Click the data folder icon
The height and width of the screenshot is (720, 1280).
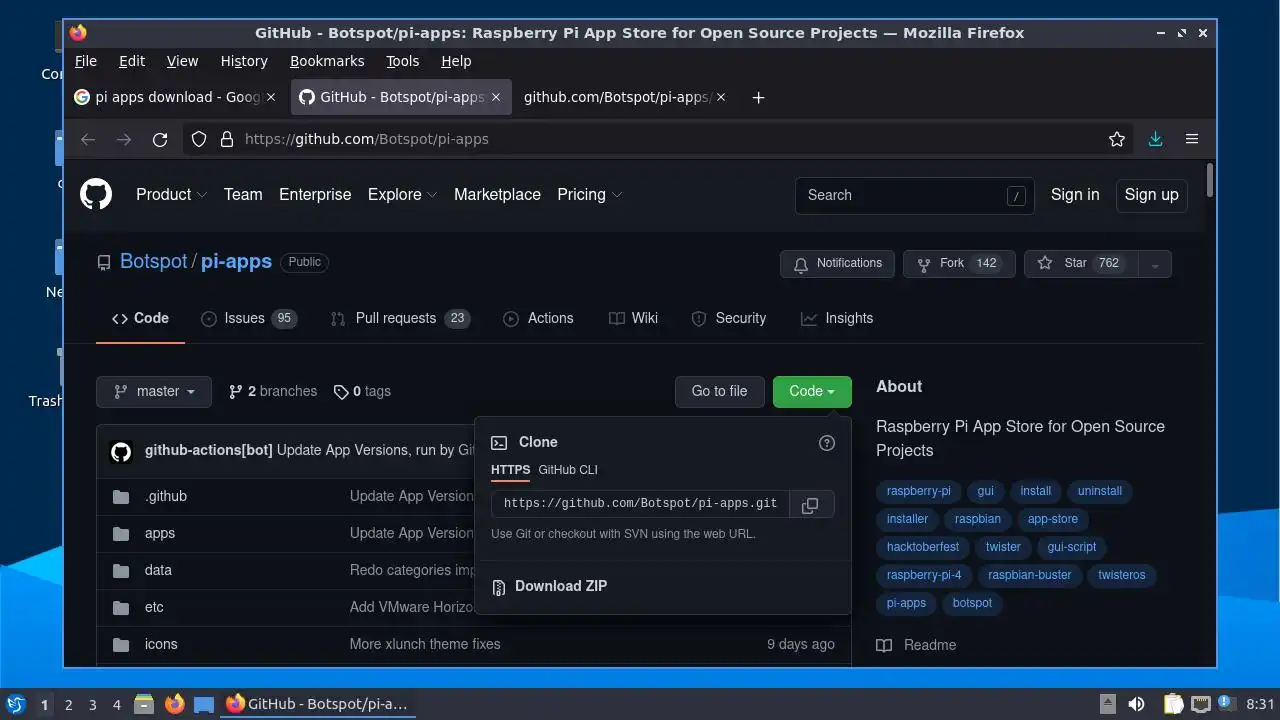121,571
